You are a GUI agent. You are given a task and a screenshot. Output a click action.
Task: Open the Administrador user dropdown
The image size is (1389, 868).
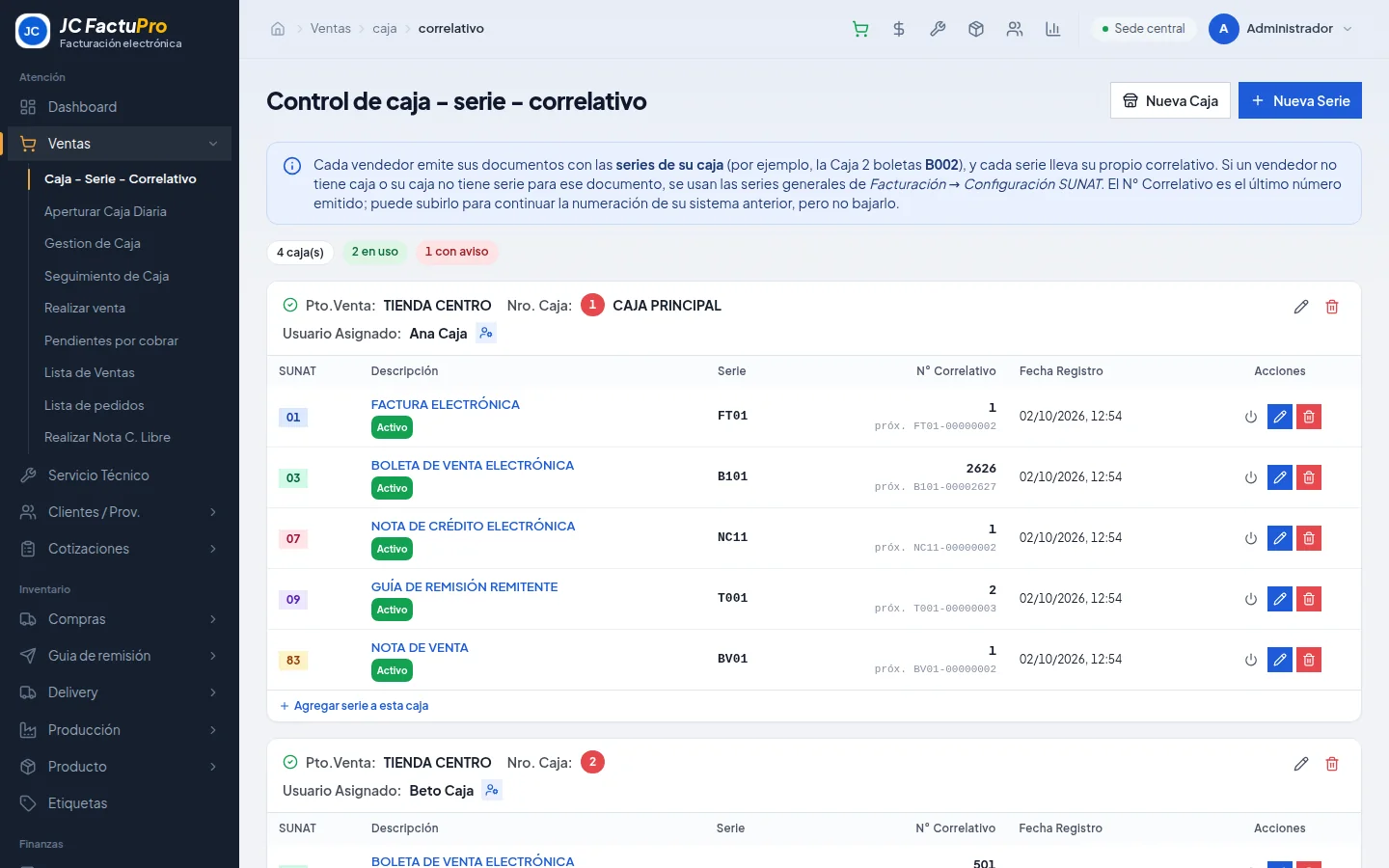(1282, 29)
